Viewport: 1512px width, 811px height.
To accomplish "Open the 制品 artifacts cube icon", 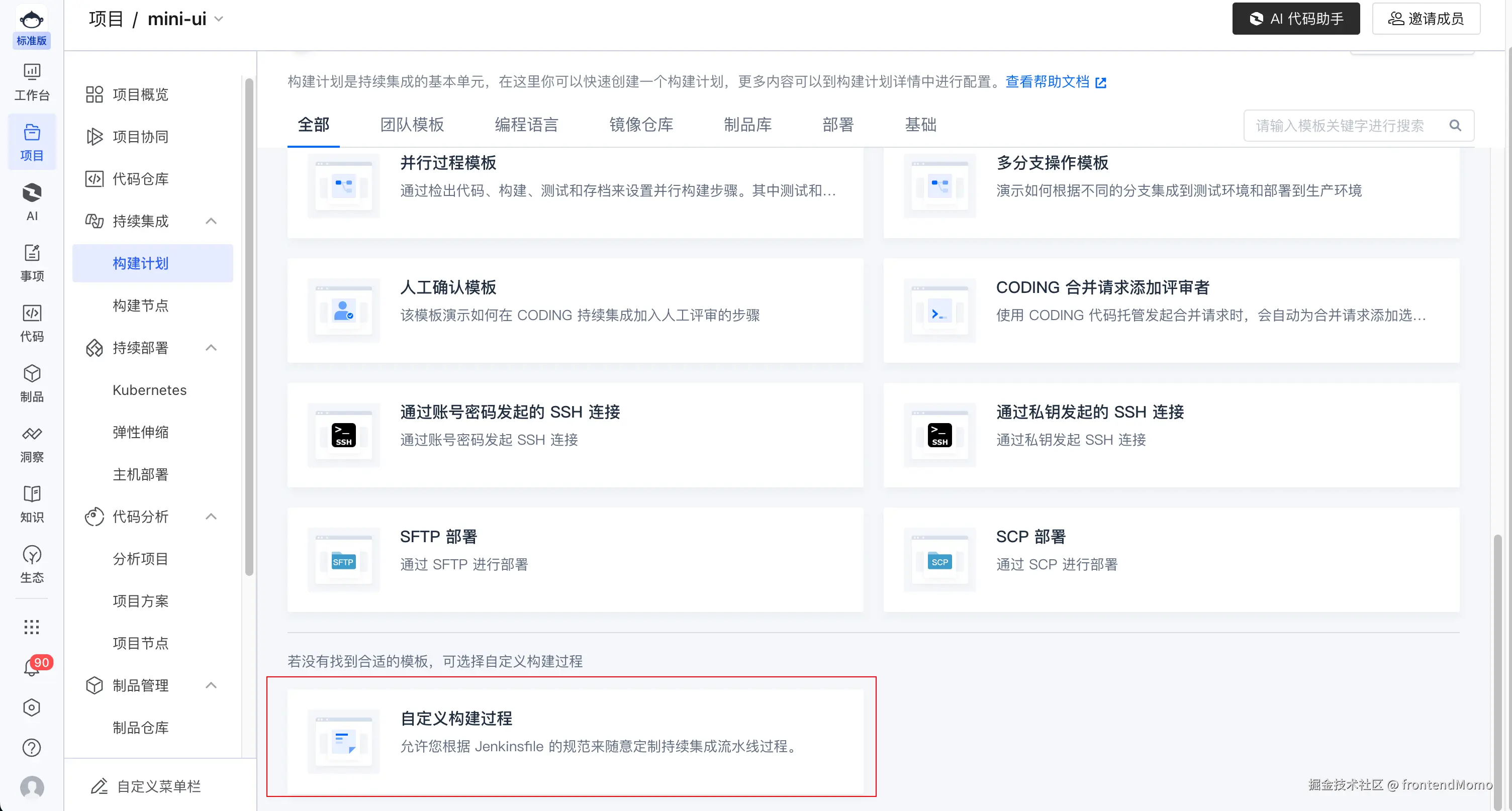I will tap(32, 382).
